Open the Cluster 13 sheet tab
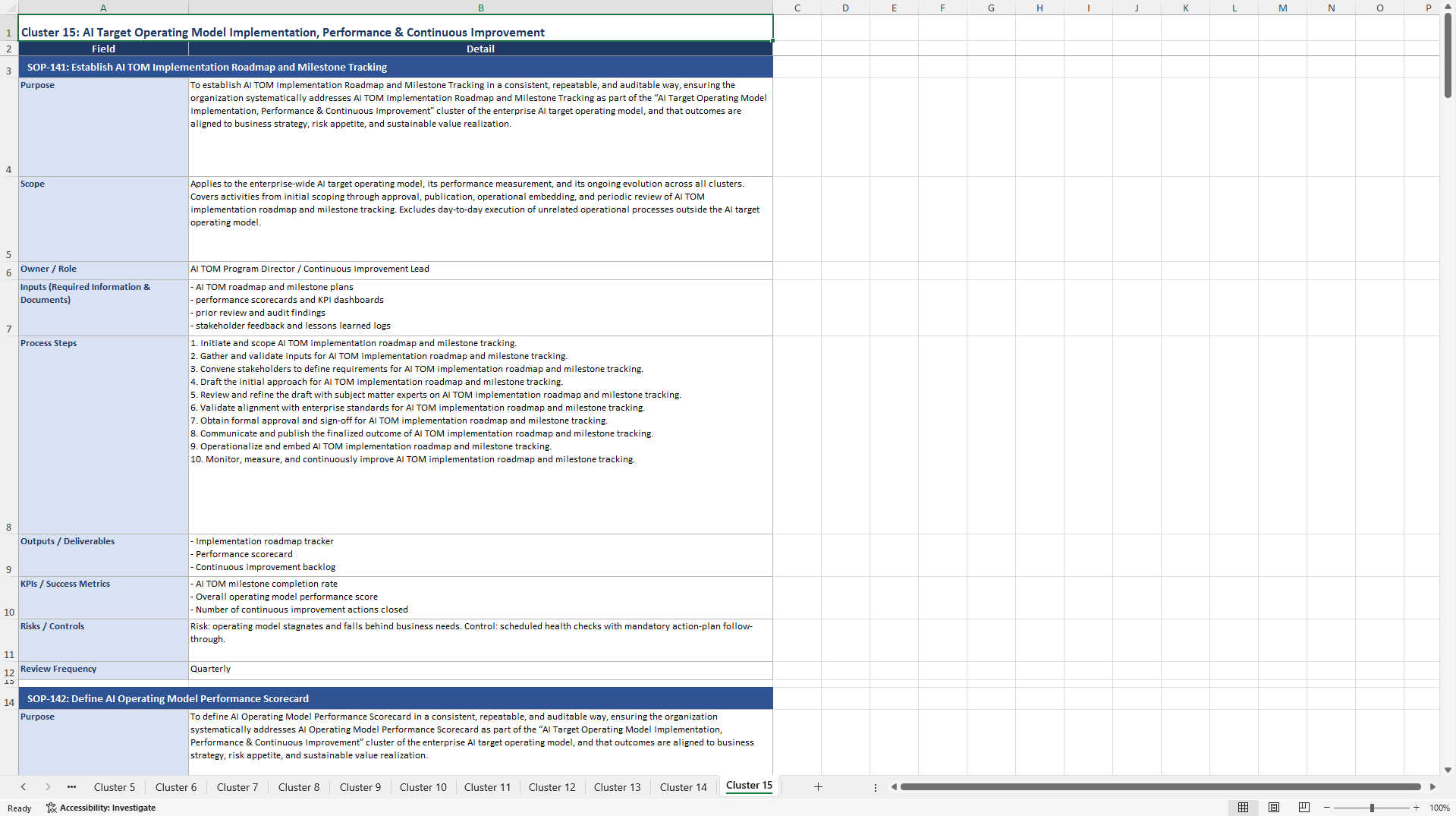The width and height of the screenshot is (1456, 816). pos(618,787)
